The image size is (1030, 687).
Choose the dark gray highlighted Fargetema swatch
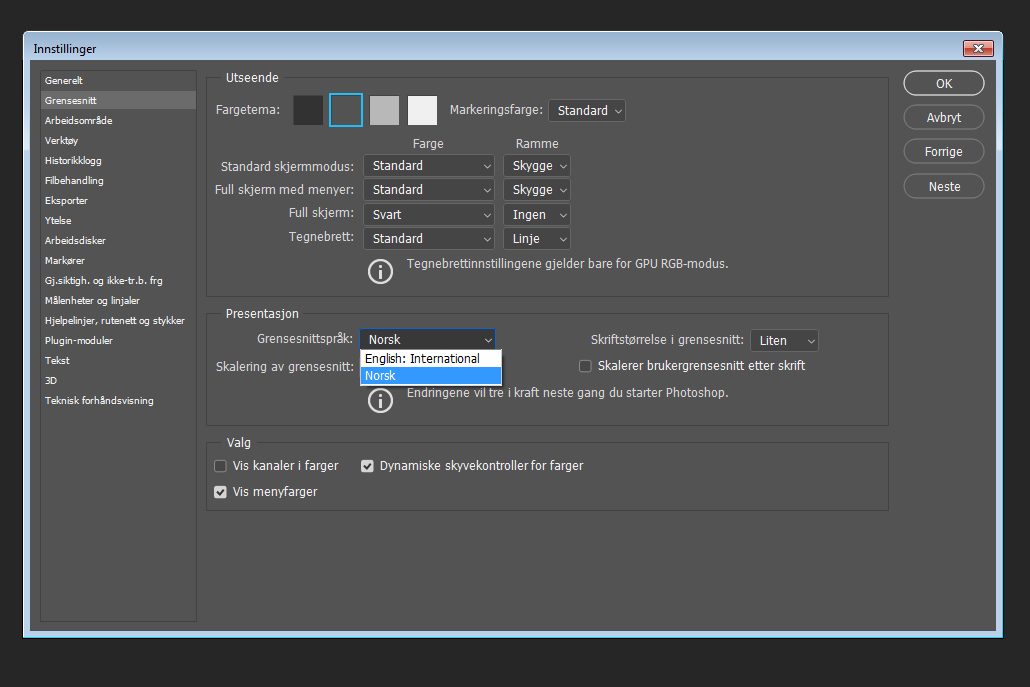click(x=346, y=110)
